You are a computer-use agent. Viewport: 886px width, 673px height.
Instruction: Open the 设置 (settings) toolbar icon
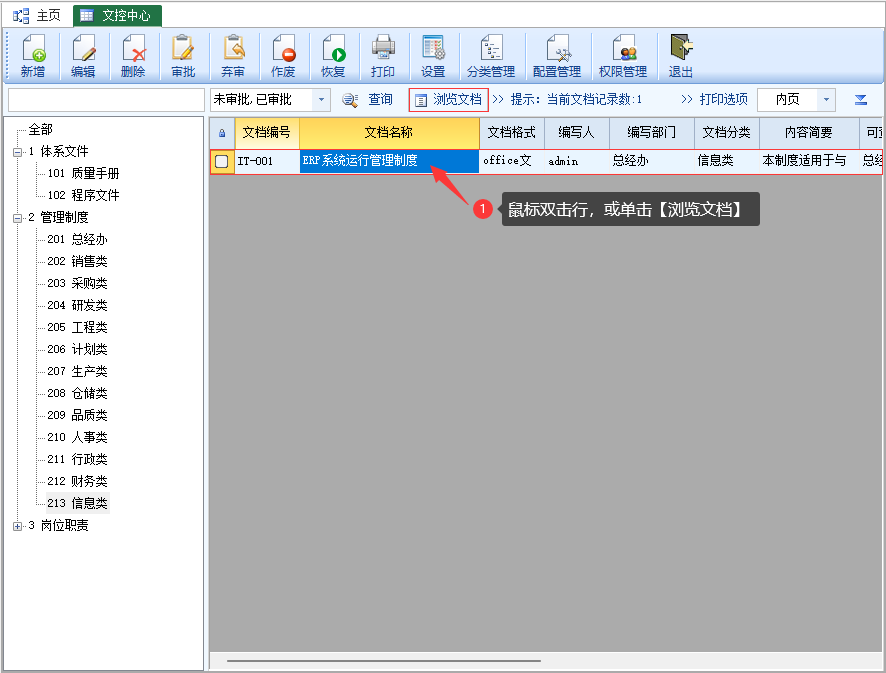pyautogui.click(x=433, y=55)
